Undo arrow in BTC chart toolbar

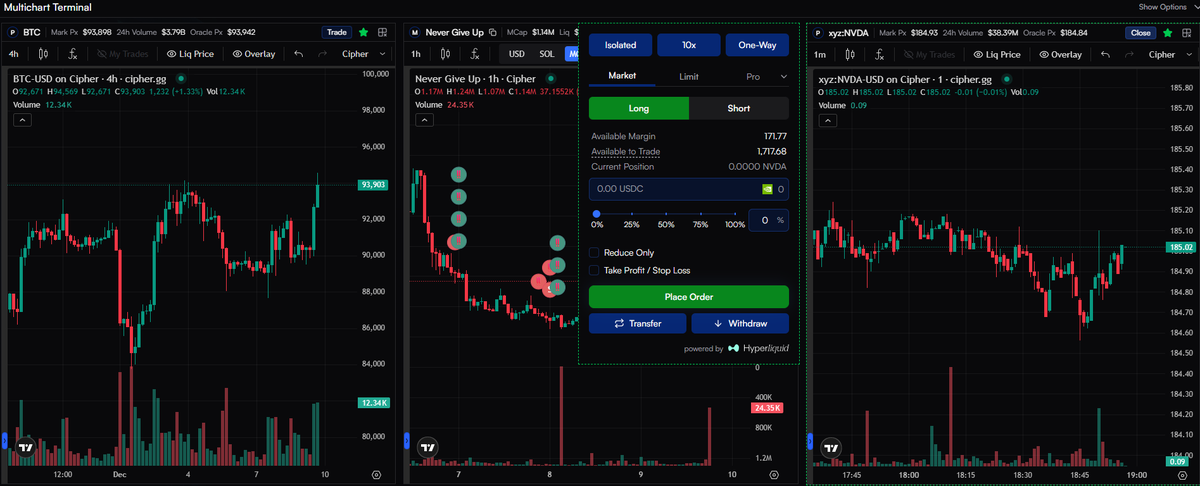[299, 54]
